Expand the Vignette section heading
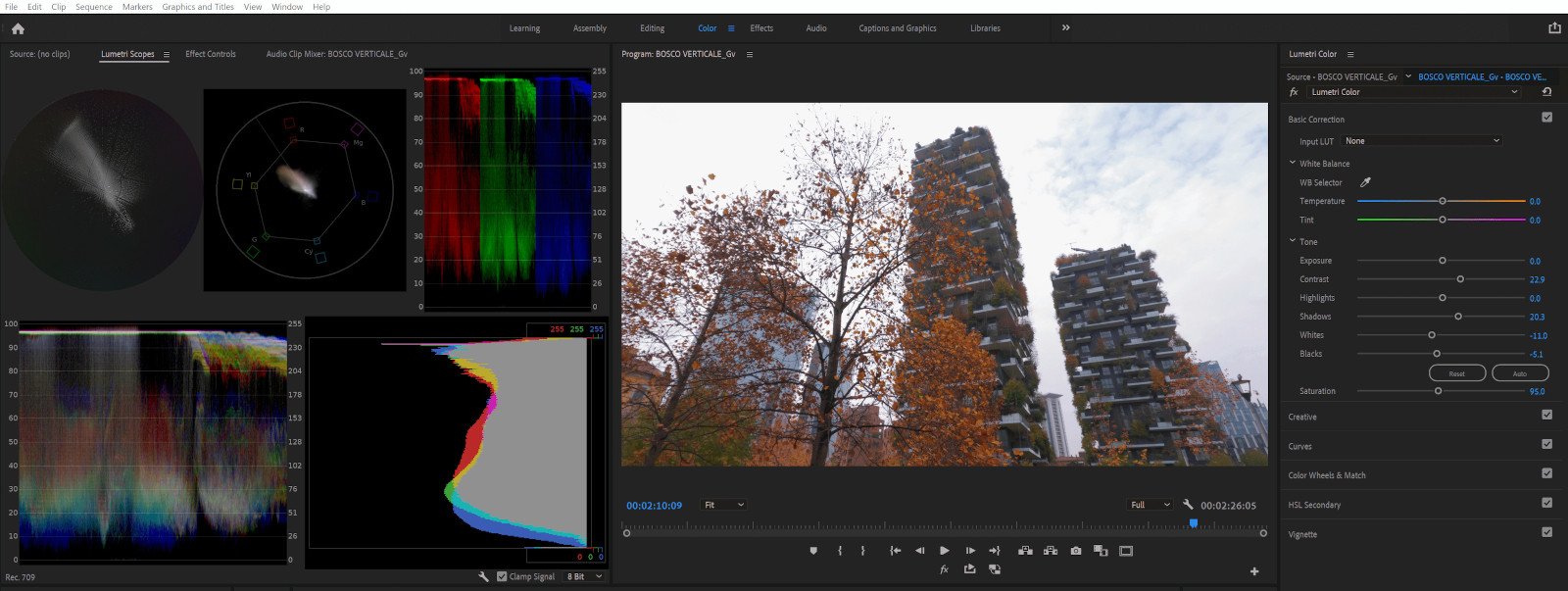 point(1302,535)
